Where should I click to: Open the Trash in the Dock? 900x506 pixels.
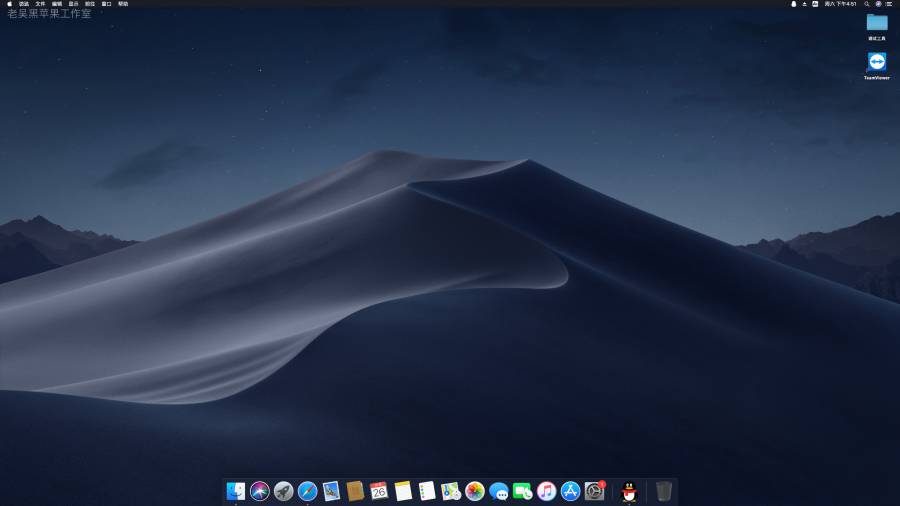tap(664, 491)
